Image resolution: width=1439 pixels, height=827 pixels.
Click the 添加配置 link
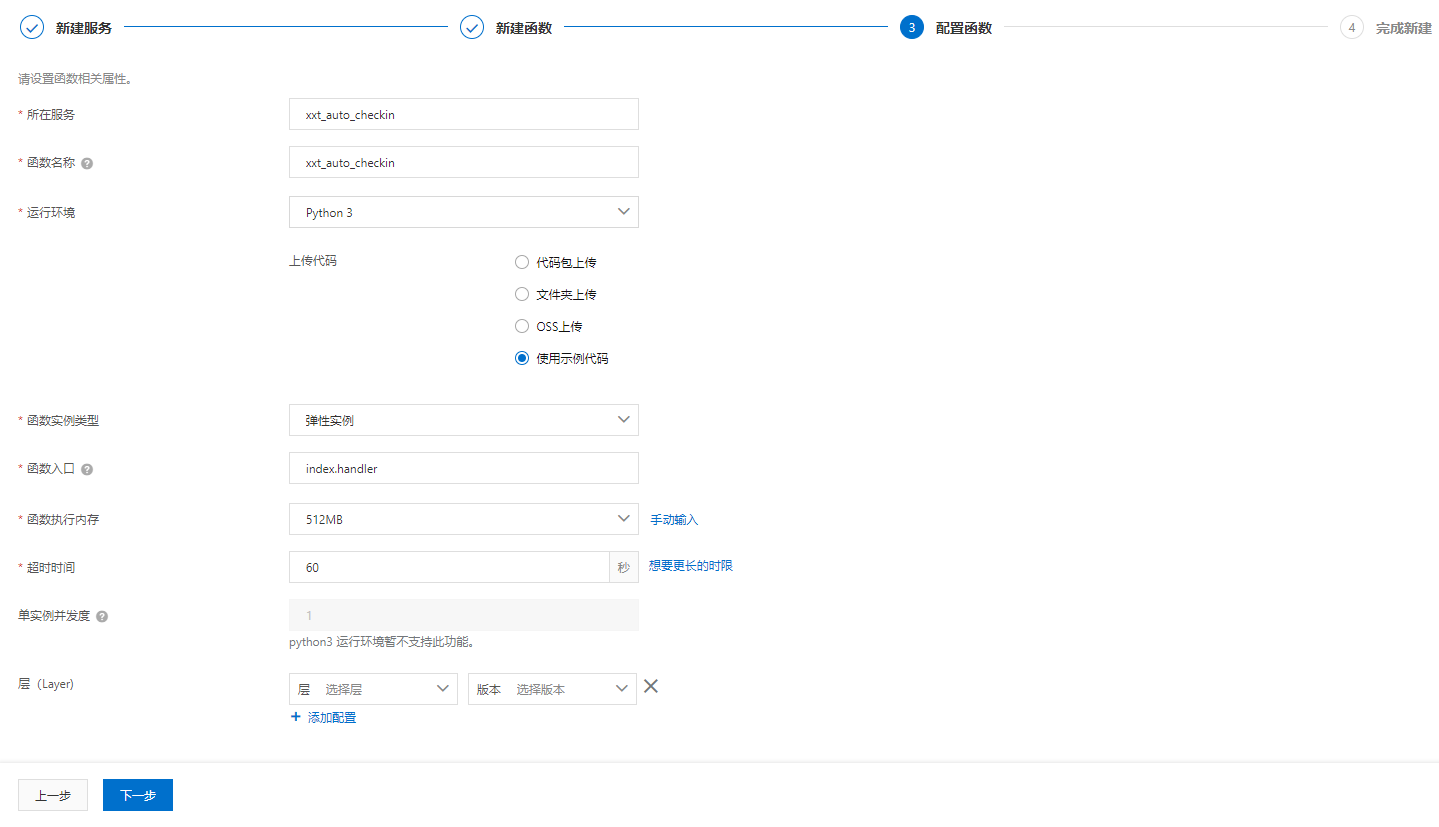pos(332,718)
